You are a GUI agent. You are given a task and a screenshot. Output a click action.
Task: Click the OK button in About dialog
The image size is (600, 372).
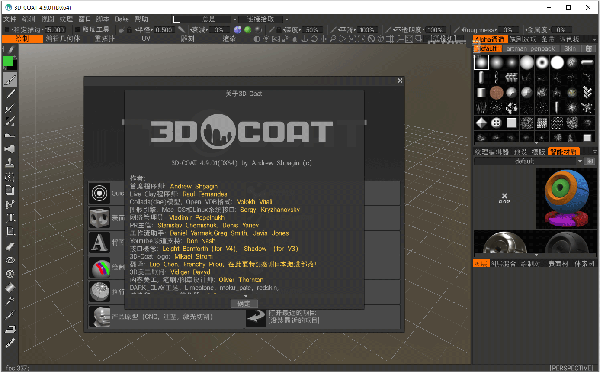(x=244, y=303)
